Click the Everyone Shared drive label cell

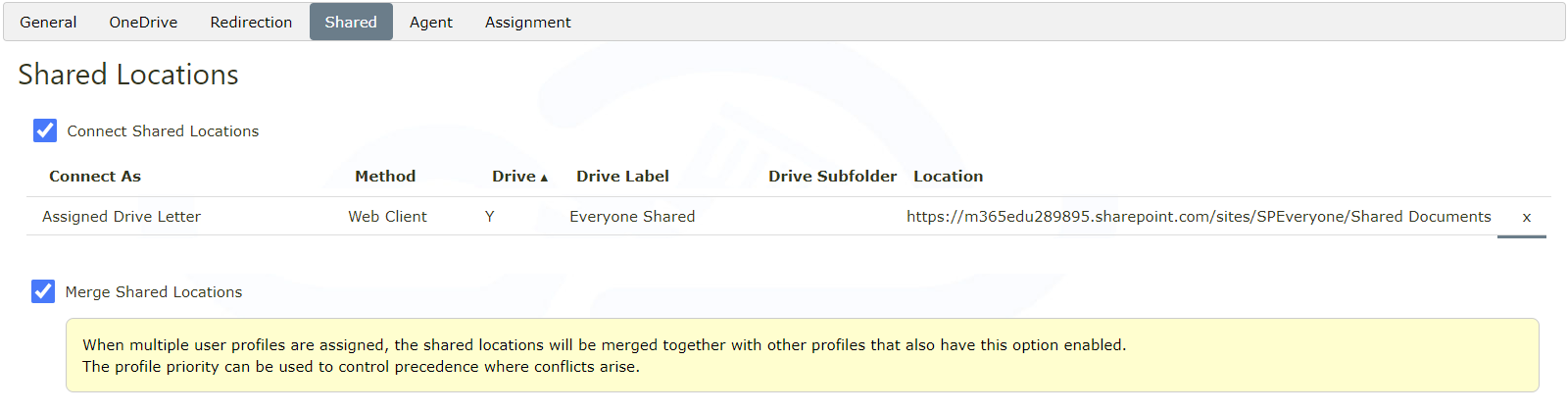point(632,217)
